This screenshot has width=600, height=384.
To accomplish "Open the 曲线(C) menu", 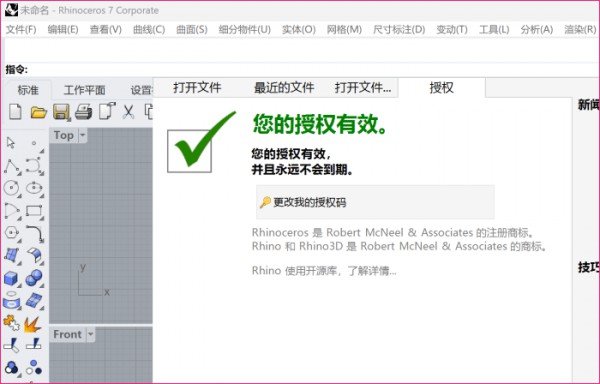I will point(149,29).
